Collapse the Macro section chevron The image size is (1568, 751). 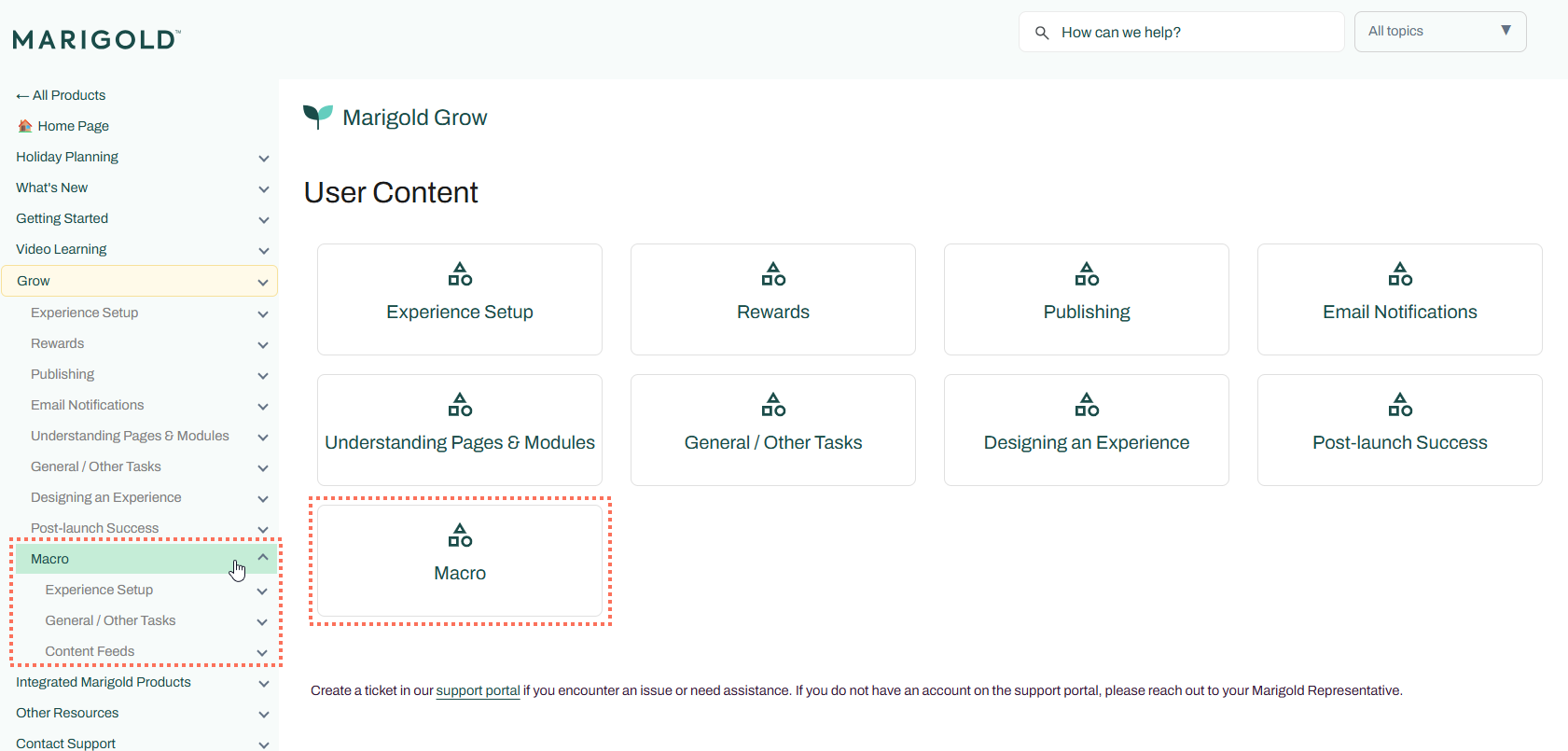(x=263, y=558)
